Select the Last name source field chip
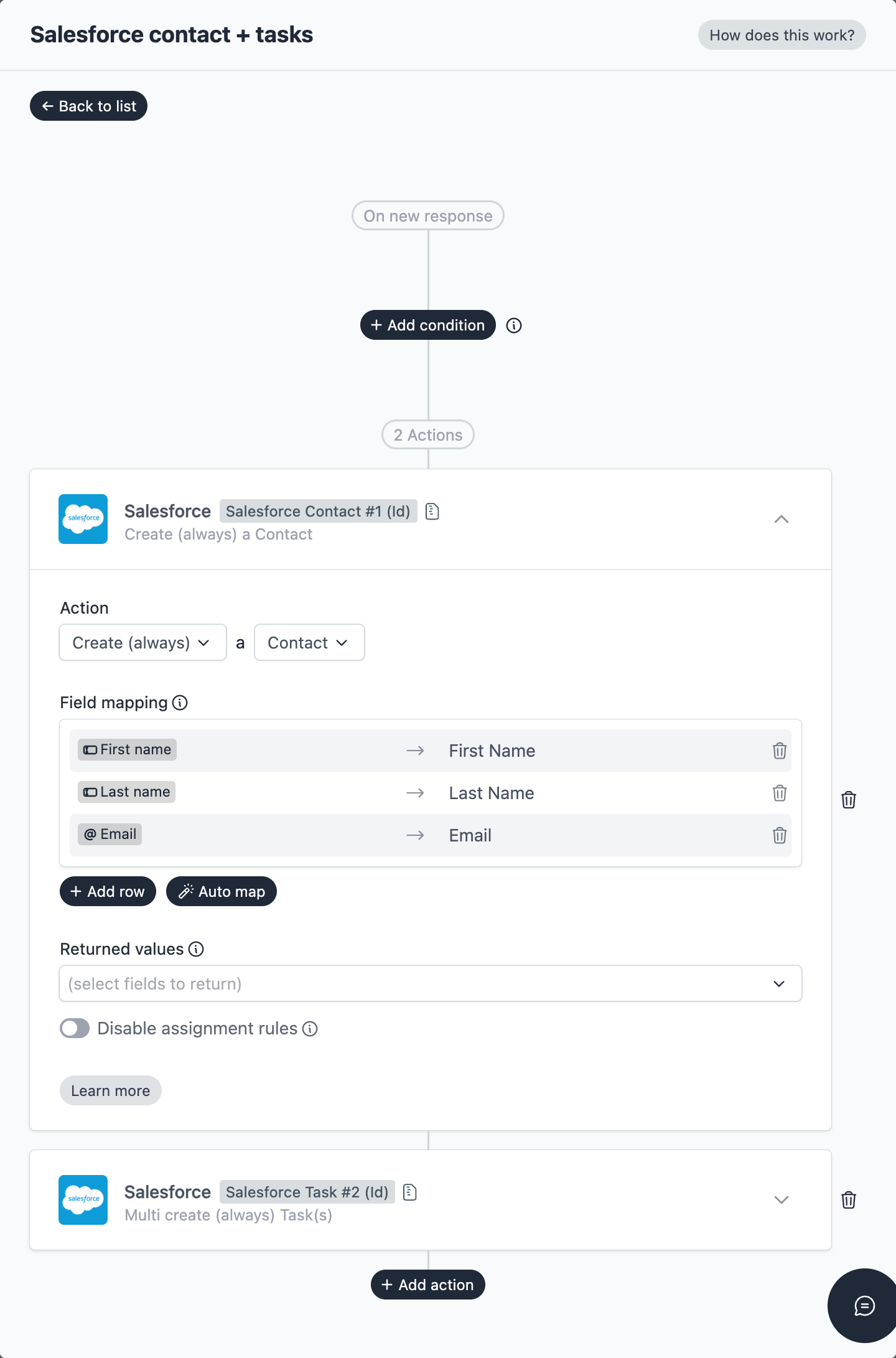The image size is (896, 1358). tap(127, 792)
